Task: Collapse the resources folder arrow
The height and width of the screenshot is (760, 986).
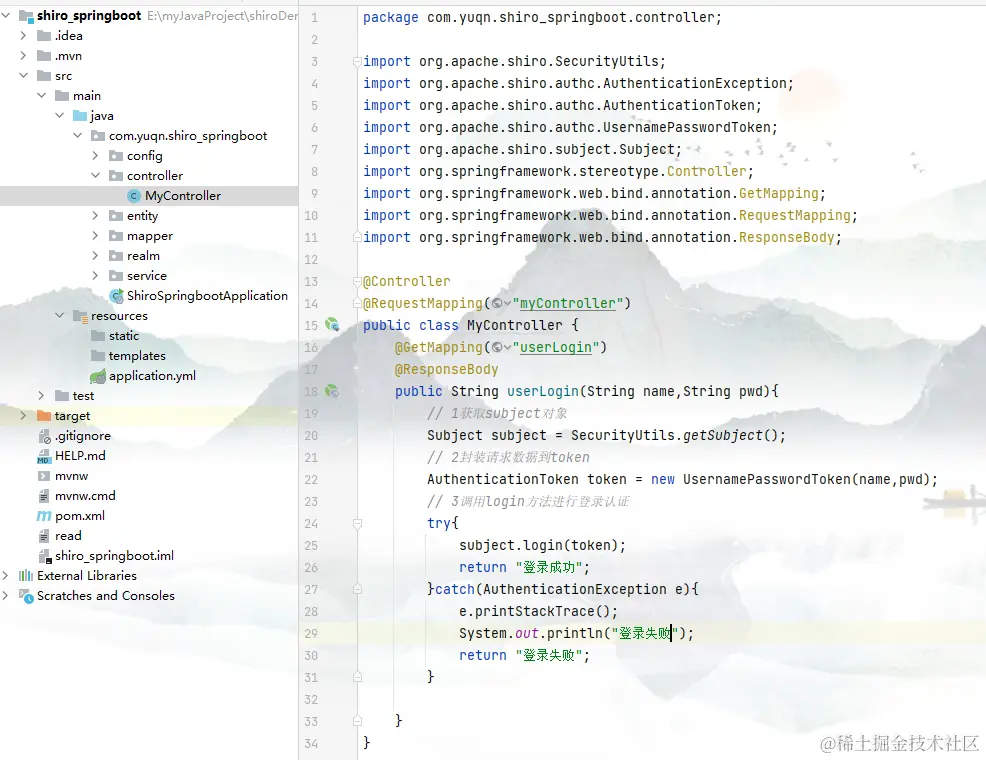Action: coord(59,316)
